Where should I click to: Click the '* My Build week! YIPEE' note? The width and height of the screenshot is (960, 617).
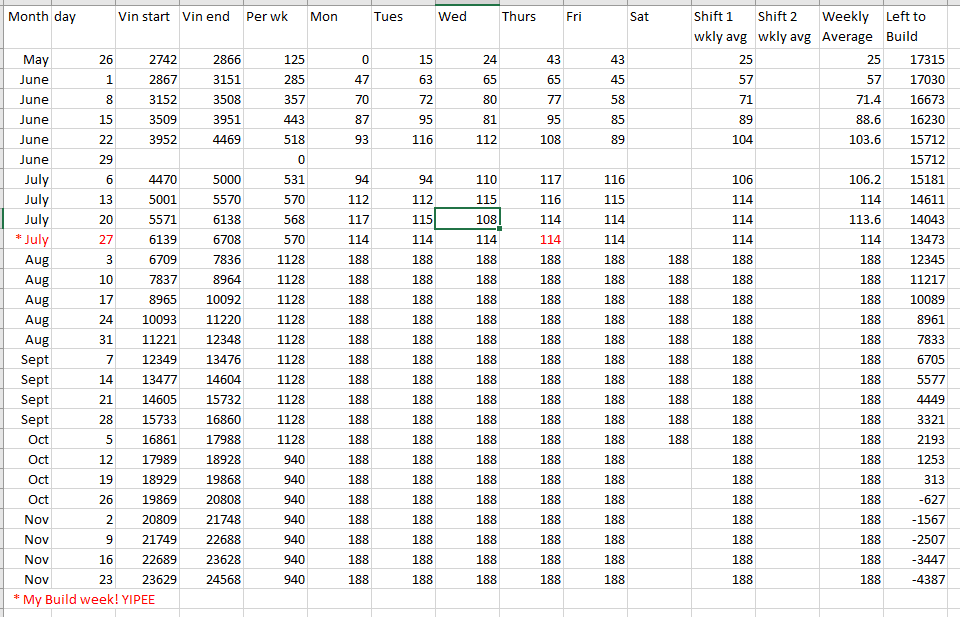(x=85, y=599)
